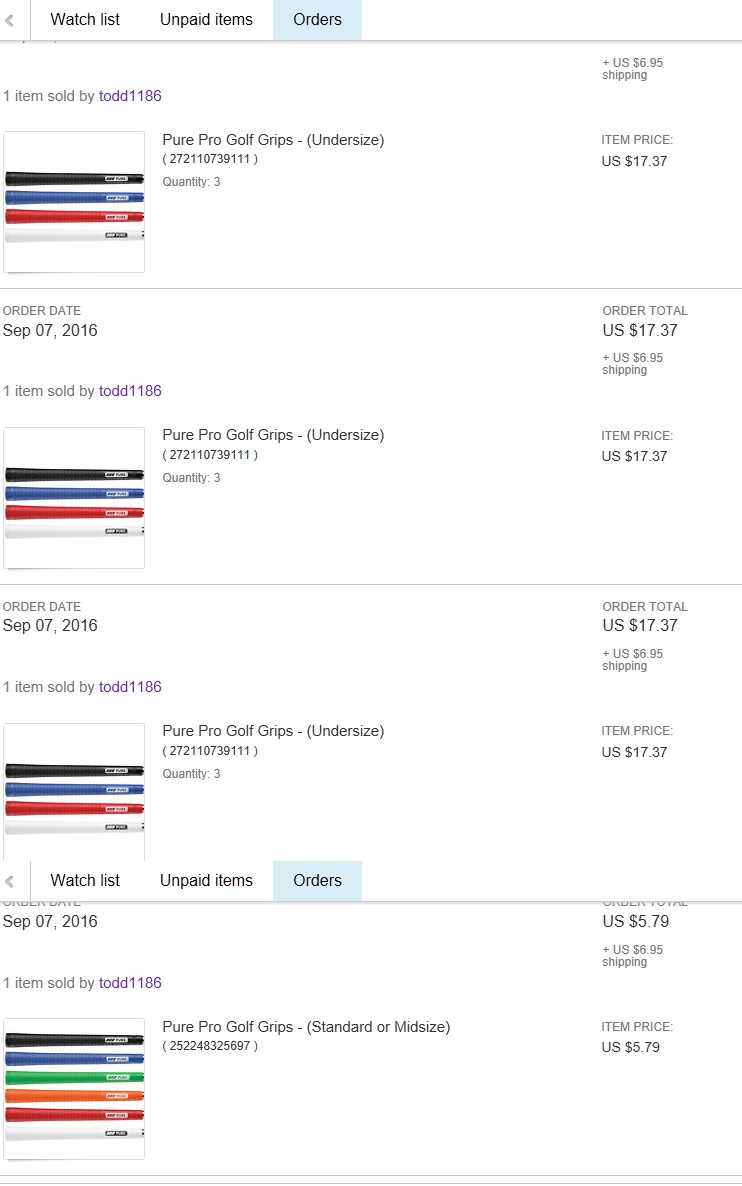Select the Orders tab in the upper bar
This screenshot has height=1186, width=742.
pos(317,20)
